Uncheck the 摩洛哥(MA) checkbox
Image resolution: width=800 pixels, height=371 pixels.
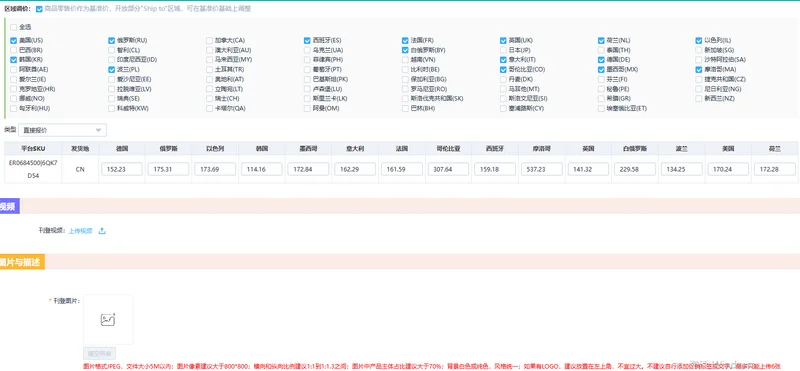699,69
